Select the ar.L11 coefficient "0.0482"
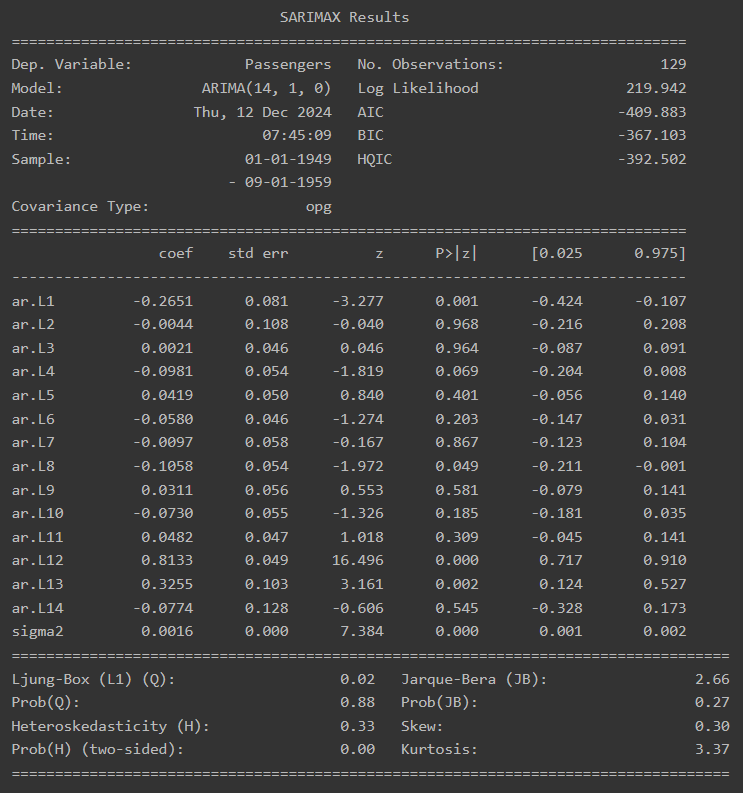This screenshot has width=743, height=793. (x=167, y=537)
